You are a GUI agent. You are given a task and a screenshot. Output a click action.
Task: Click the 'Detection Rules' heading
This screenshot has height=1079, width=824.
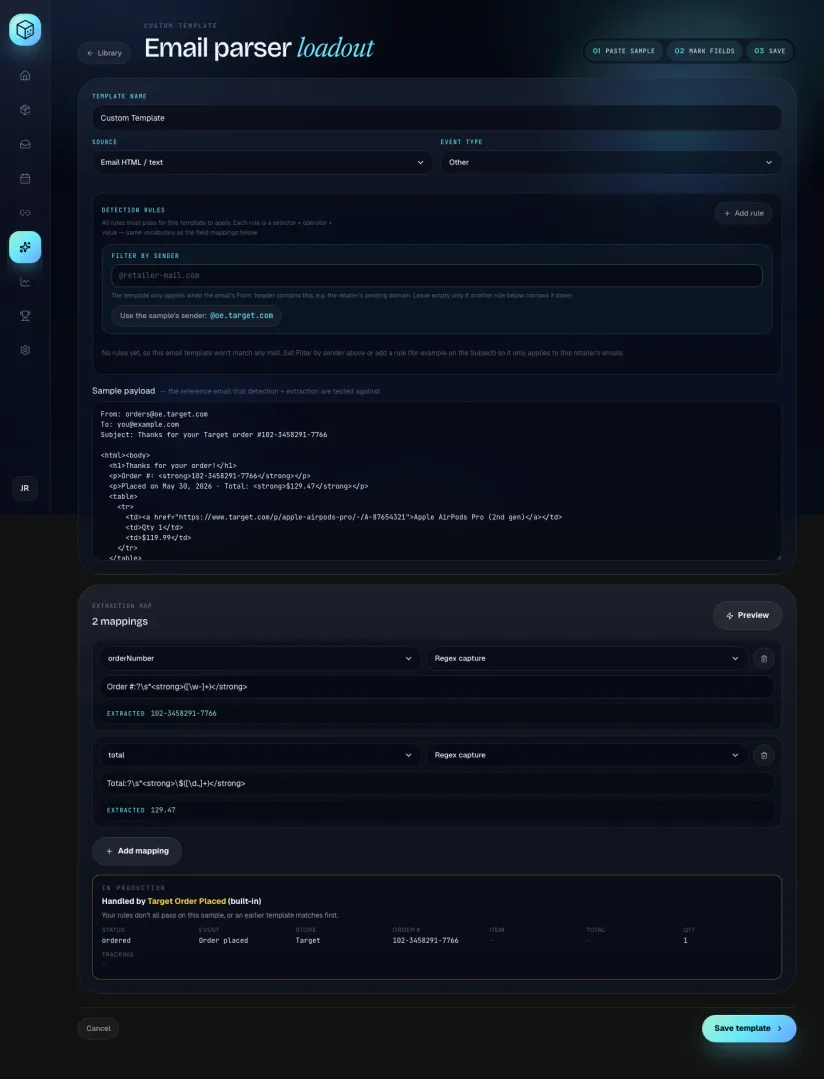tap(133, 211)
